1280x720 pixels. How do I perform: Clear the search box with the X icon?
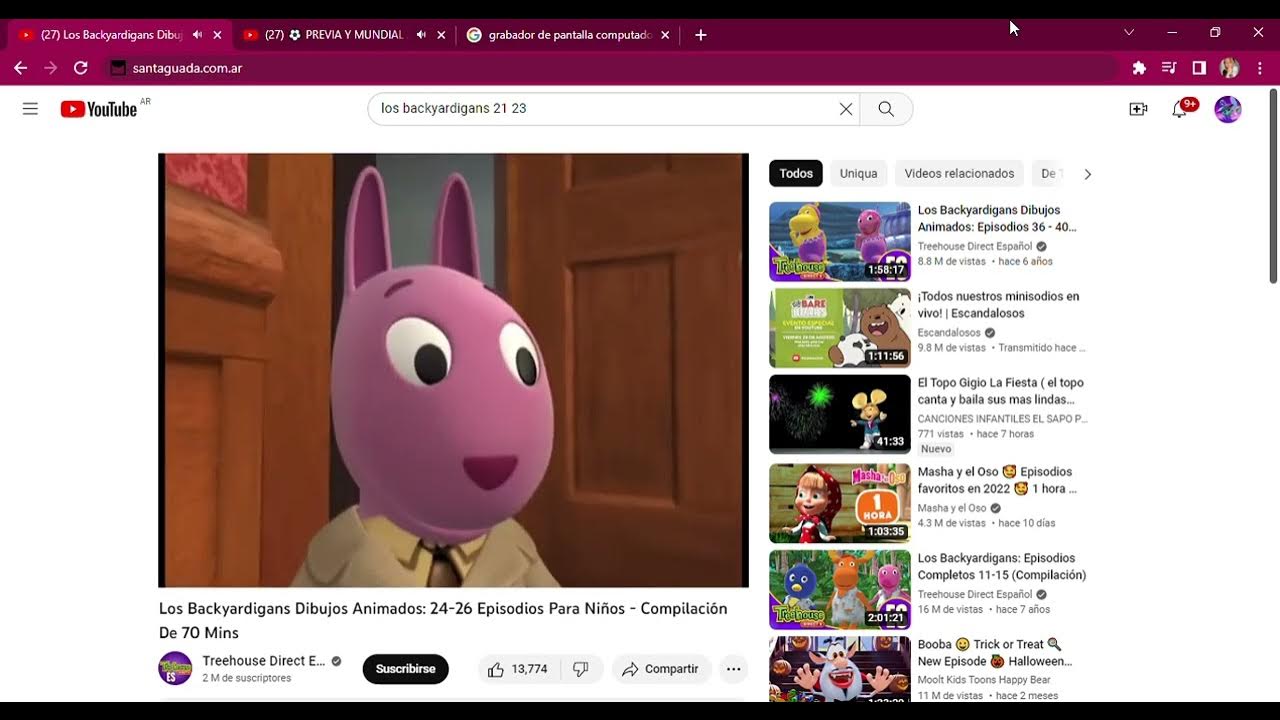[846, 109]
